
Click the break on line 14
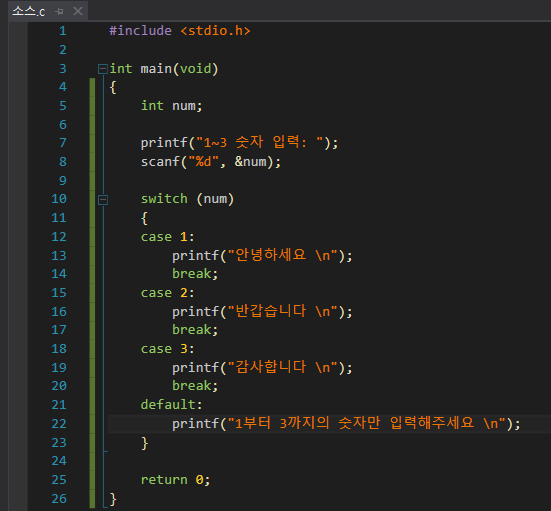coord(195,274)
